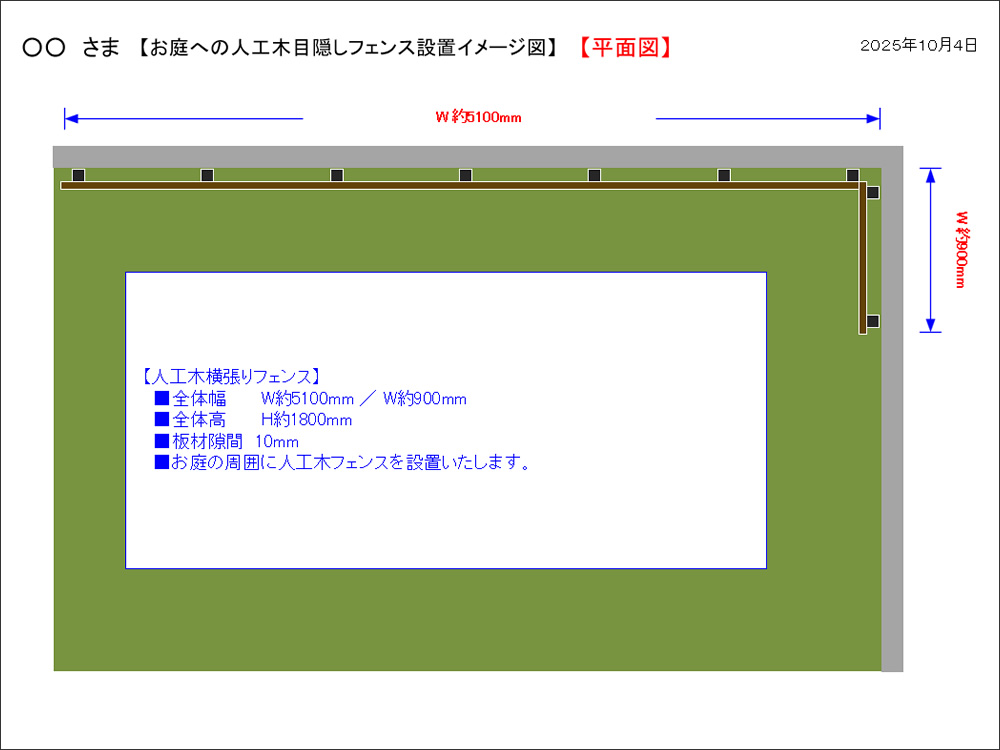Click the lower black post on right-side fence
The image size is (1000, 750).
point(873,321)
